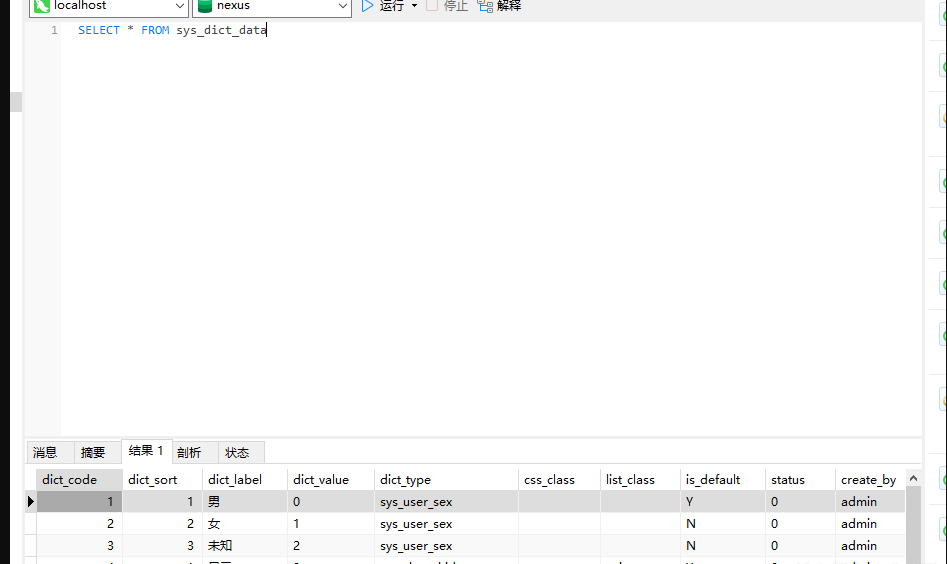Click the results grid scroll-up arrow
The width and height of the screenshot is (947, 564).
[913, 480]
